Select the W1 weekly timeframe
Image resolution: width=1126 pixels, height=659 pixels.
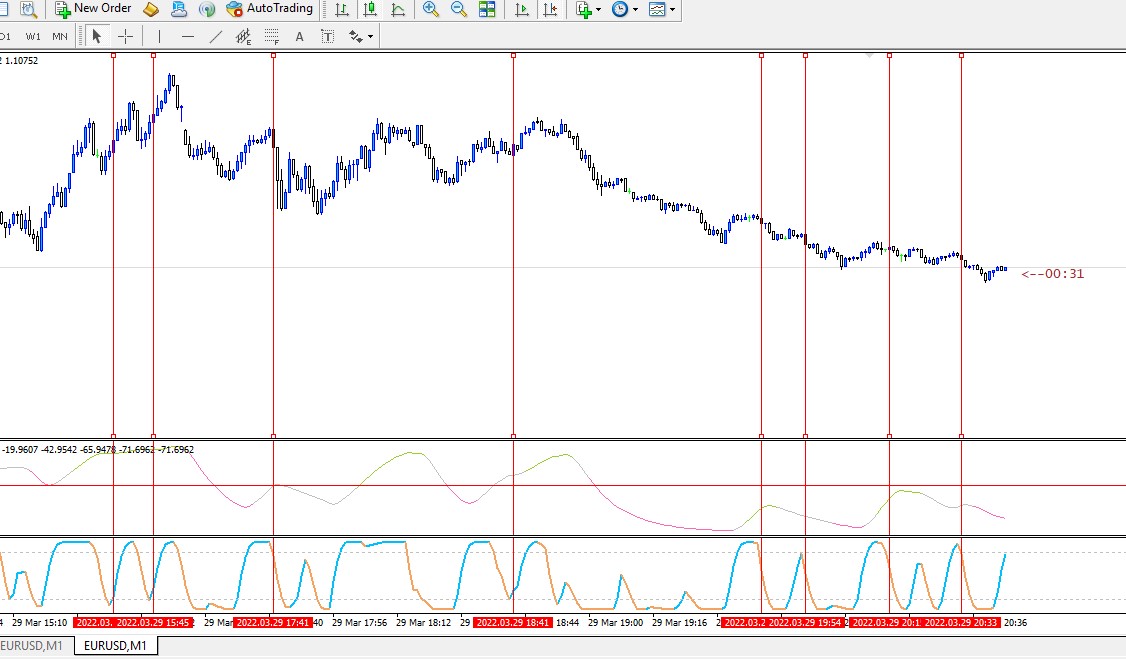[33, 36]
